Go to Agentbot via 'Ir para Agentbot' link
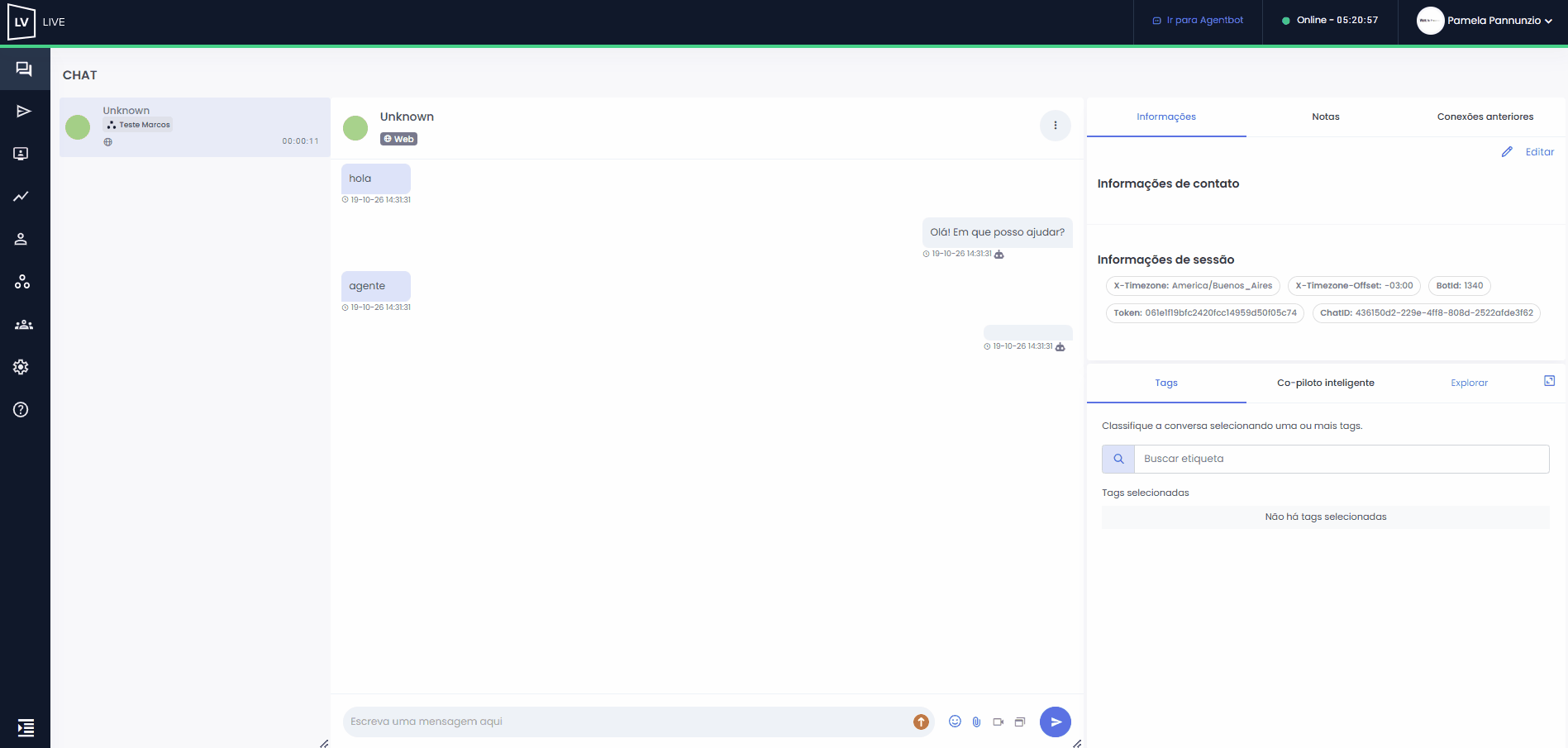The height and width of the screenshot is (748, 1568). [x=1198, y=21]
